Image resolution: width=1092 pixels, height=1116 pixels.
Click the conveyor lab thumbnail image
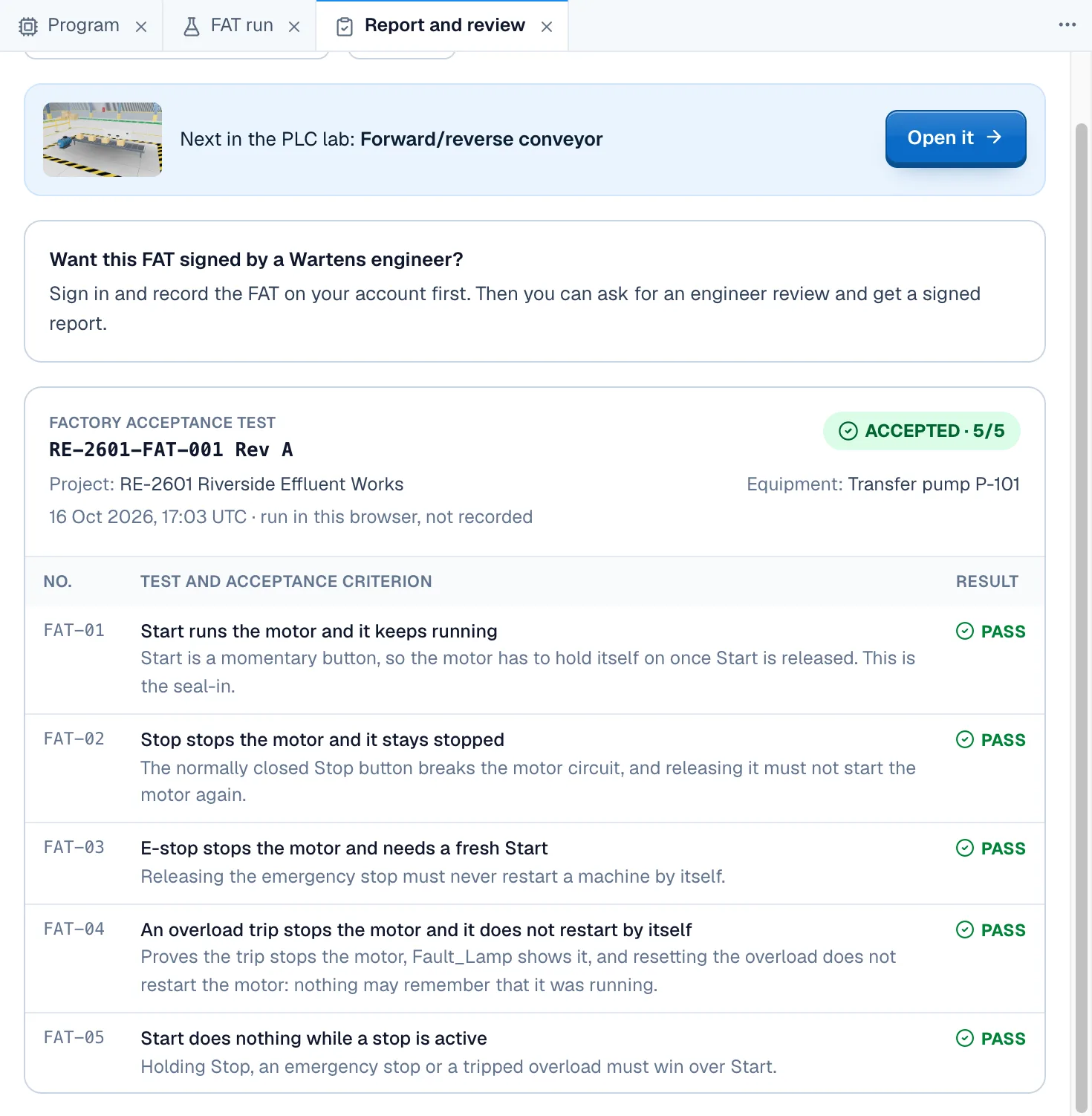pyautogui.click(x=103, y=140)
